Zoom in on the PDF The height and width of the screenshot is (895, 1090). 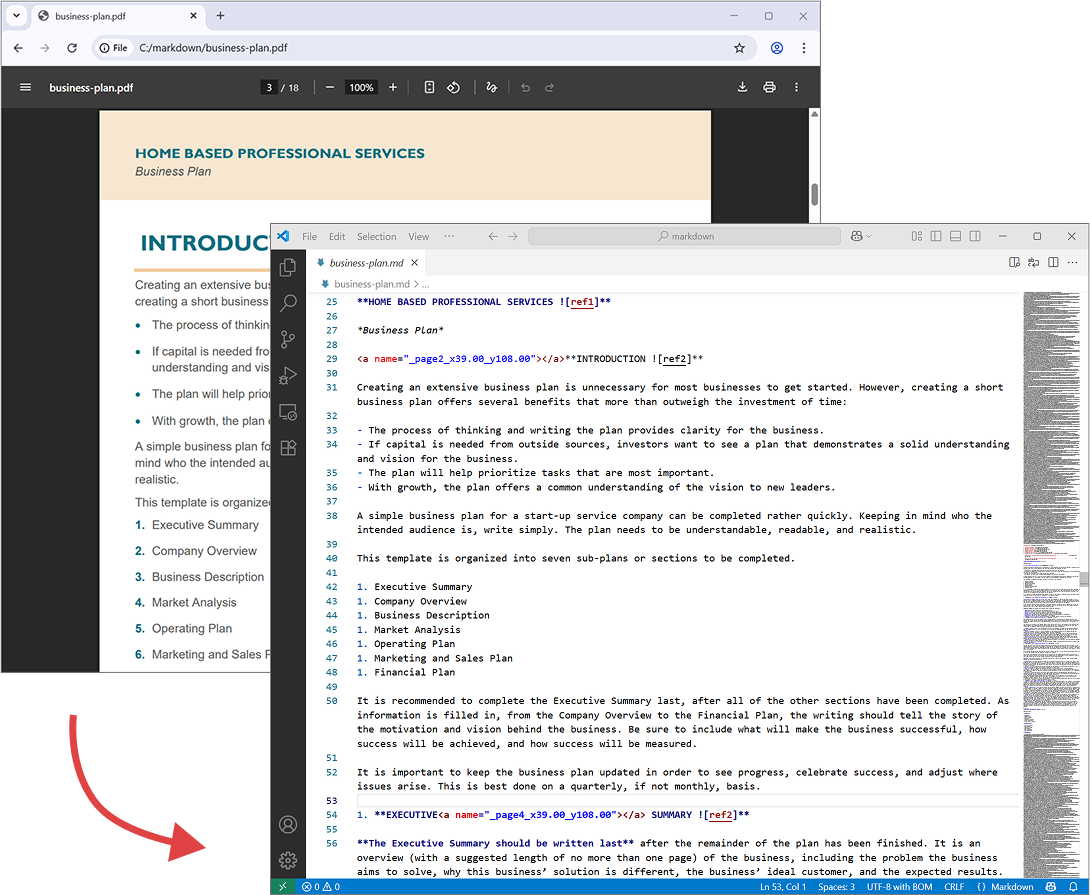point(393,87)
